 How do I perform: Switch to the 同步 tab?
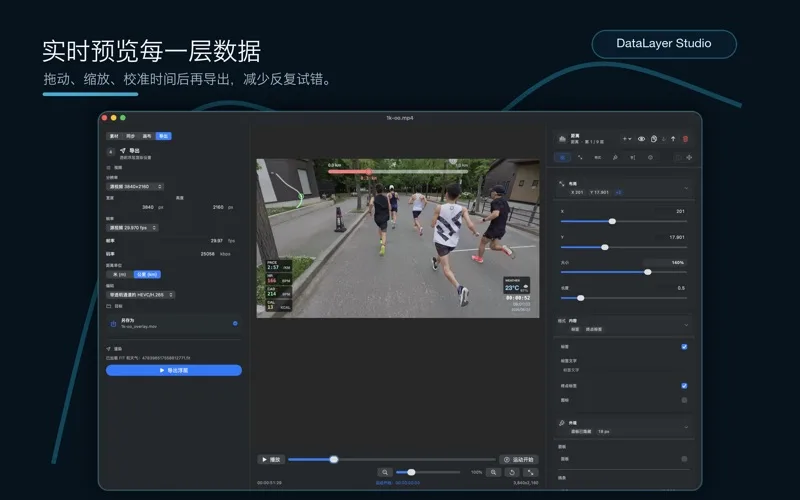(131, 136)
